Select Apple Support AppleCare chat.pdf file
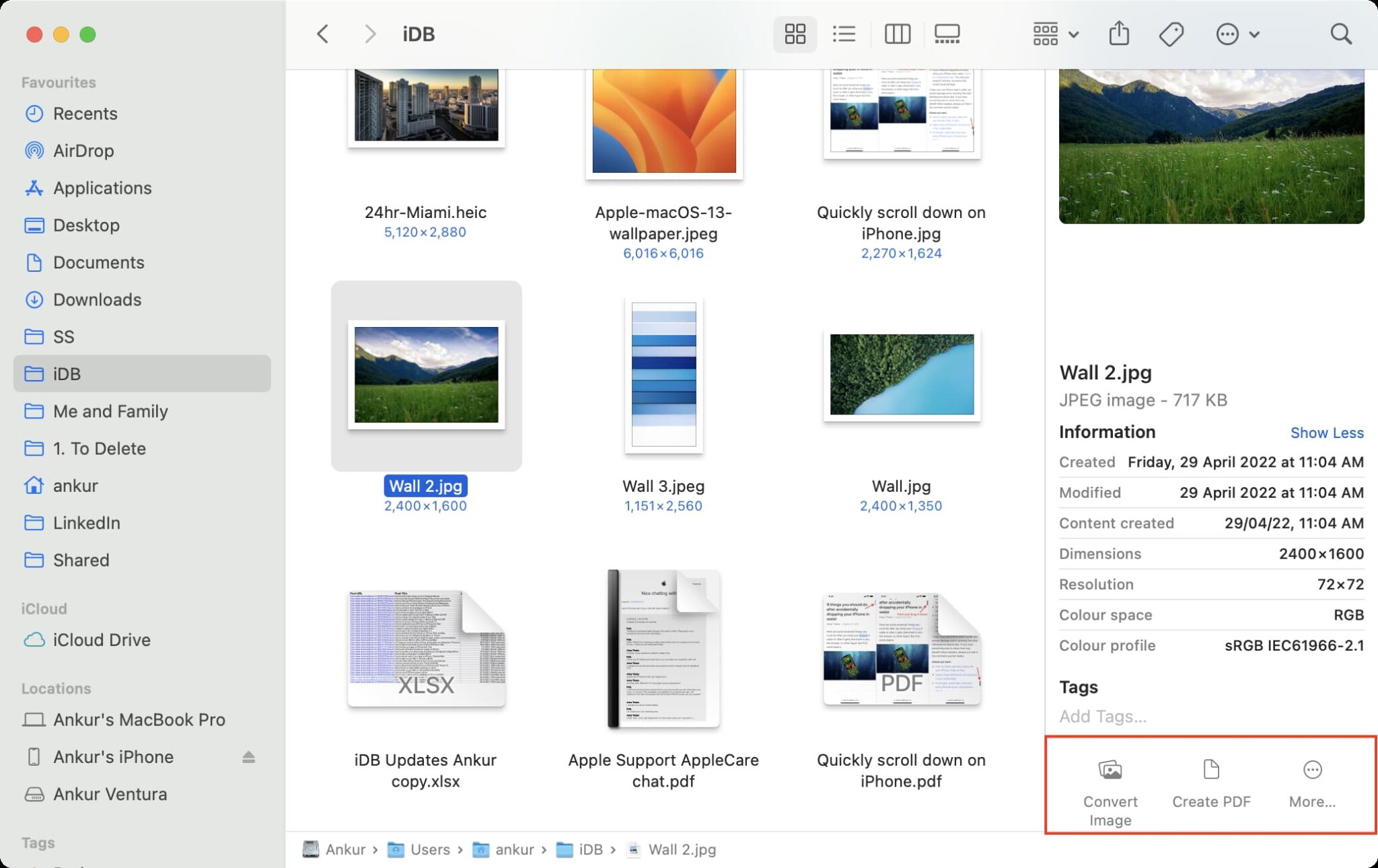This screenshot has height=868, width=1378. click(663, 649)
